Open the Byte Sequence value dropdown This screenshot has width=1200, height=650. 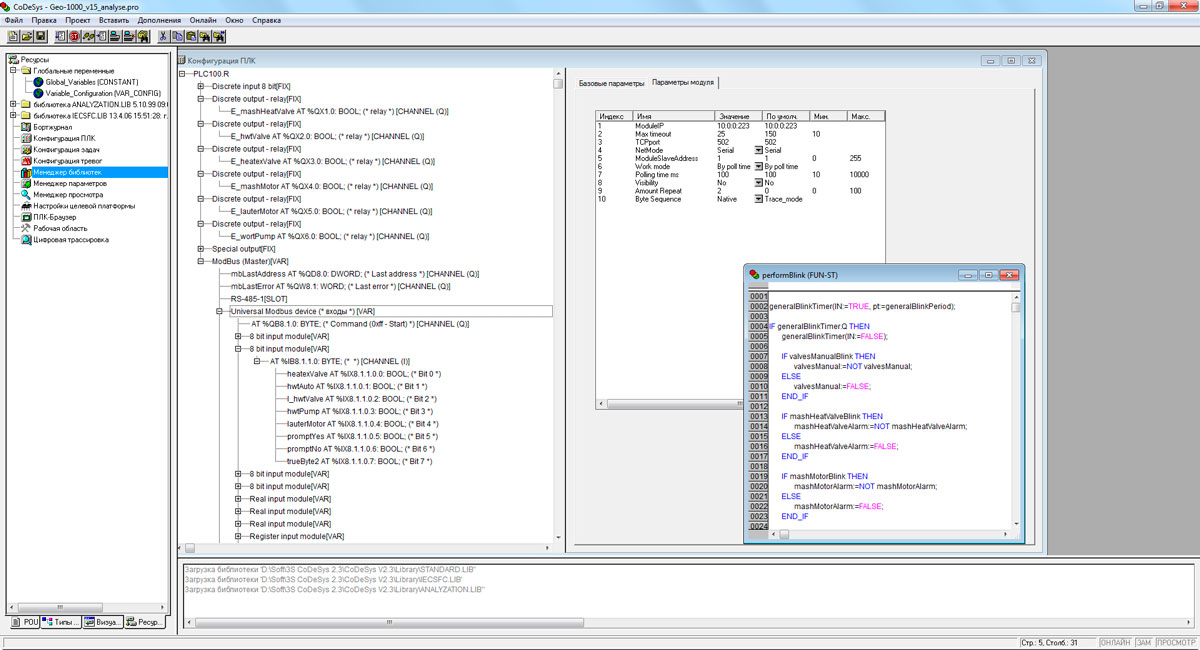coord(758,199)
